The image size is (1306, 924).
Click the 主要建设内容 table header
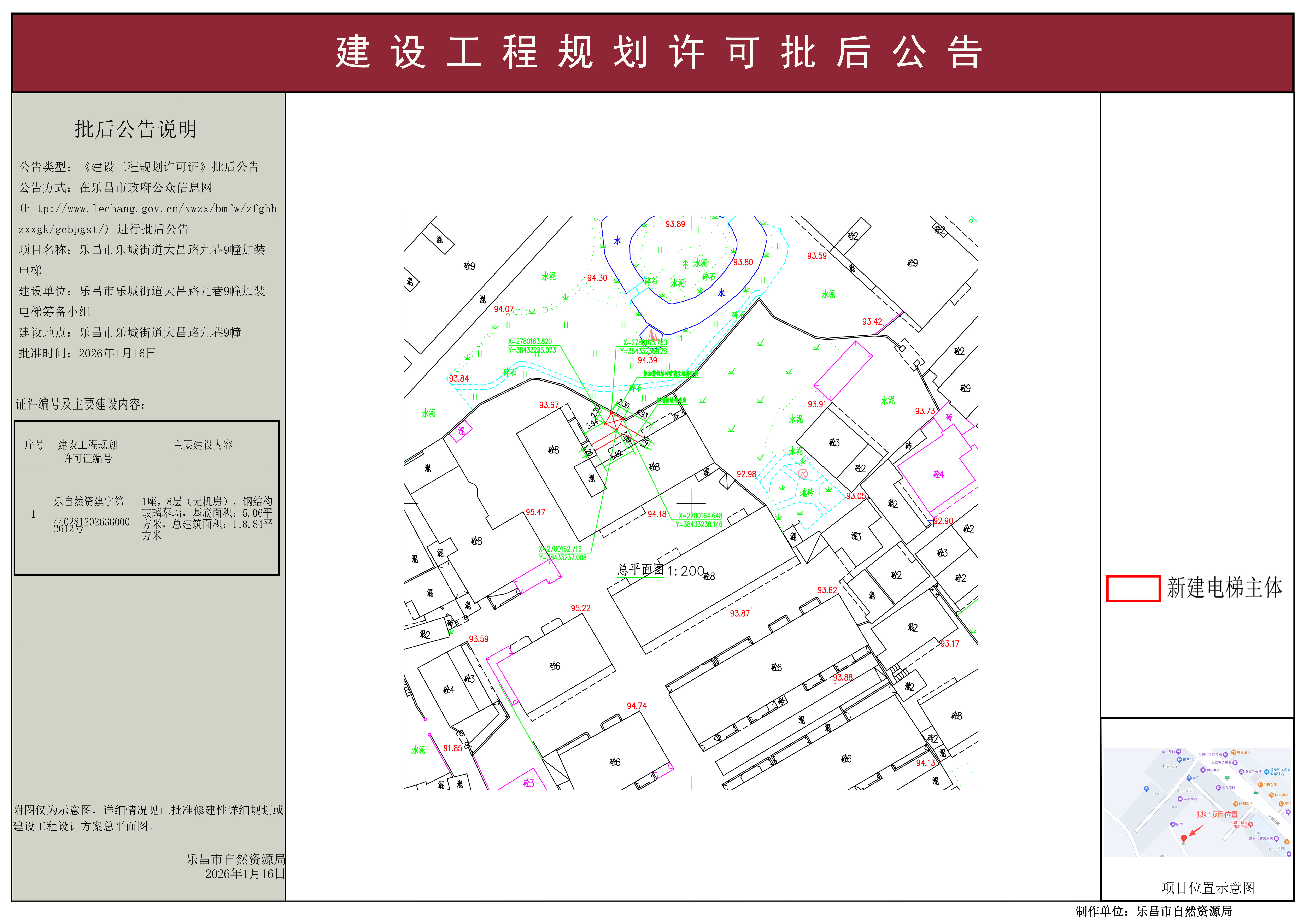tap(203, 445)
